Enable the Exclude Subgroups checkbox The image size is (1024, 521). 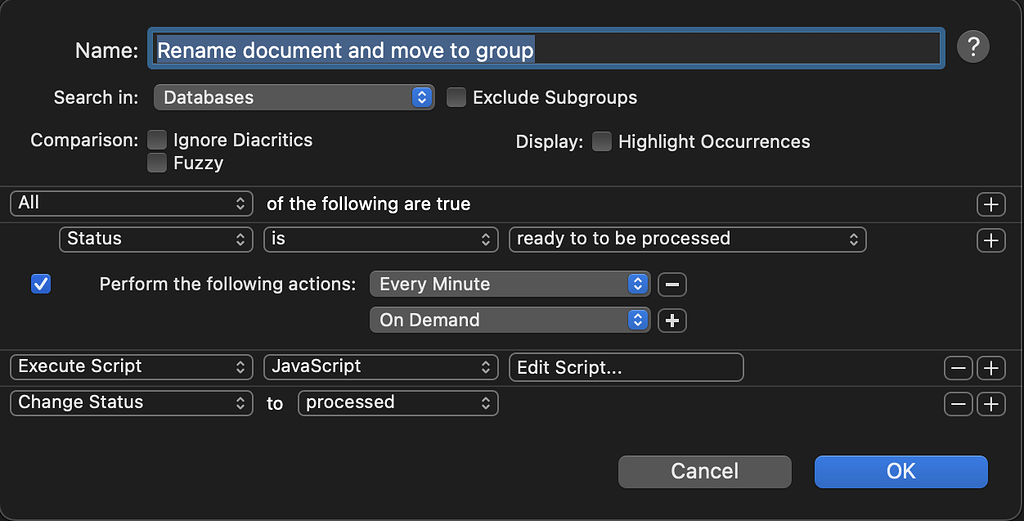[x=456, y=98]
